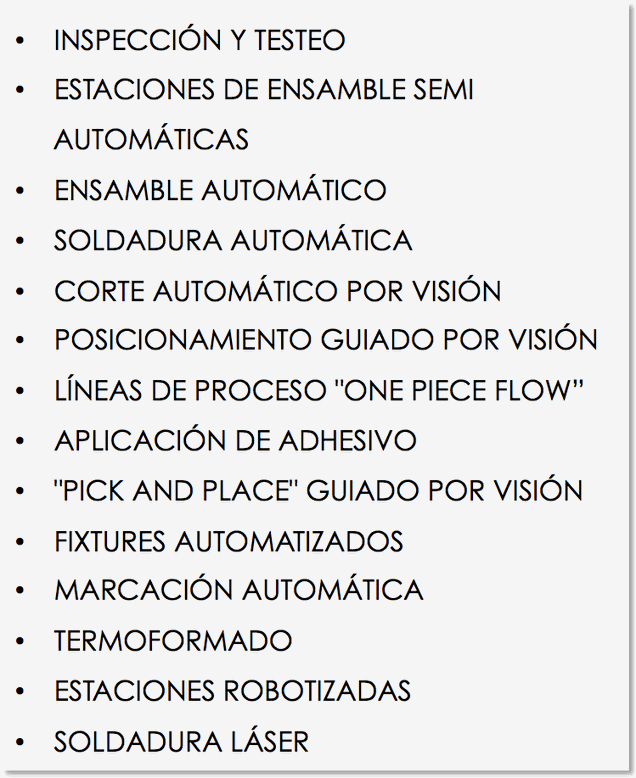The height and width of the screenshot is (778, 636).
Task: Select "PICK AND PLACE" GUIADO POR VISIÓN
Action: click(318, 490)
